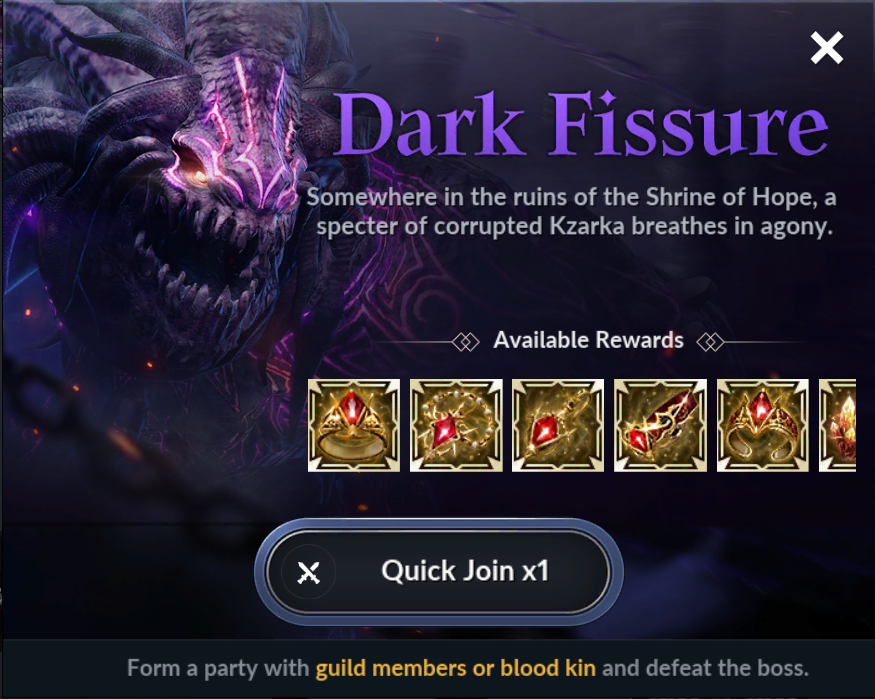
Task: Select the ruby earring reward icon
Action: click(558, 425)
